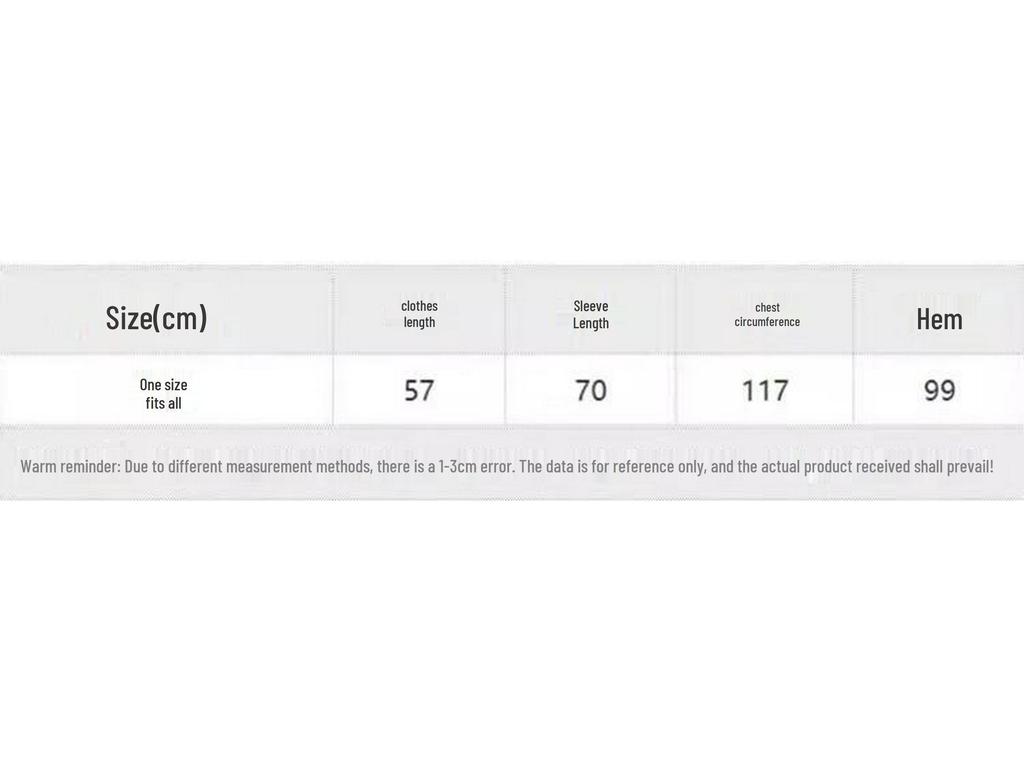This screenshot has width=1024, height=768.
Task: Click the clothes length value 57
Action: pyautogui.click(x=419, y=390)
